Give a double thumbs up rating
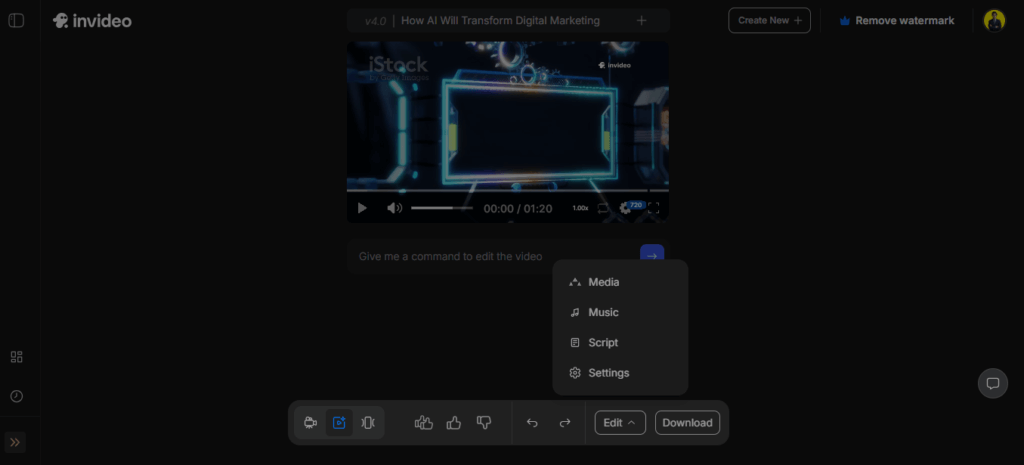The image size is (1024, 465). click(x=423, y=423)
